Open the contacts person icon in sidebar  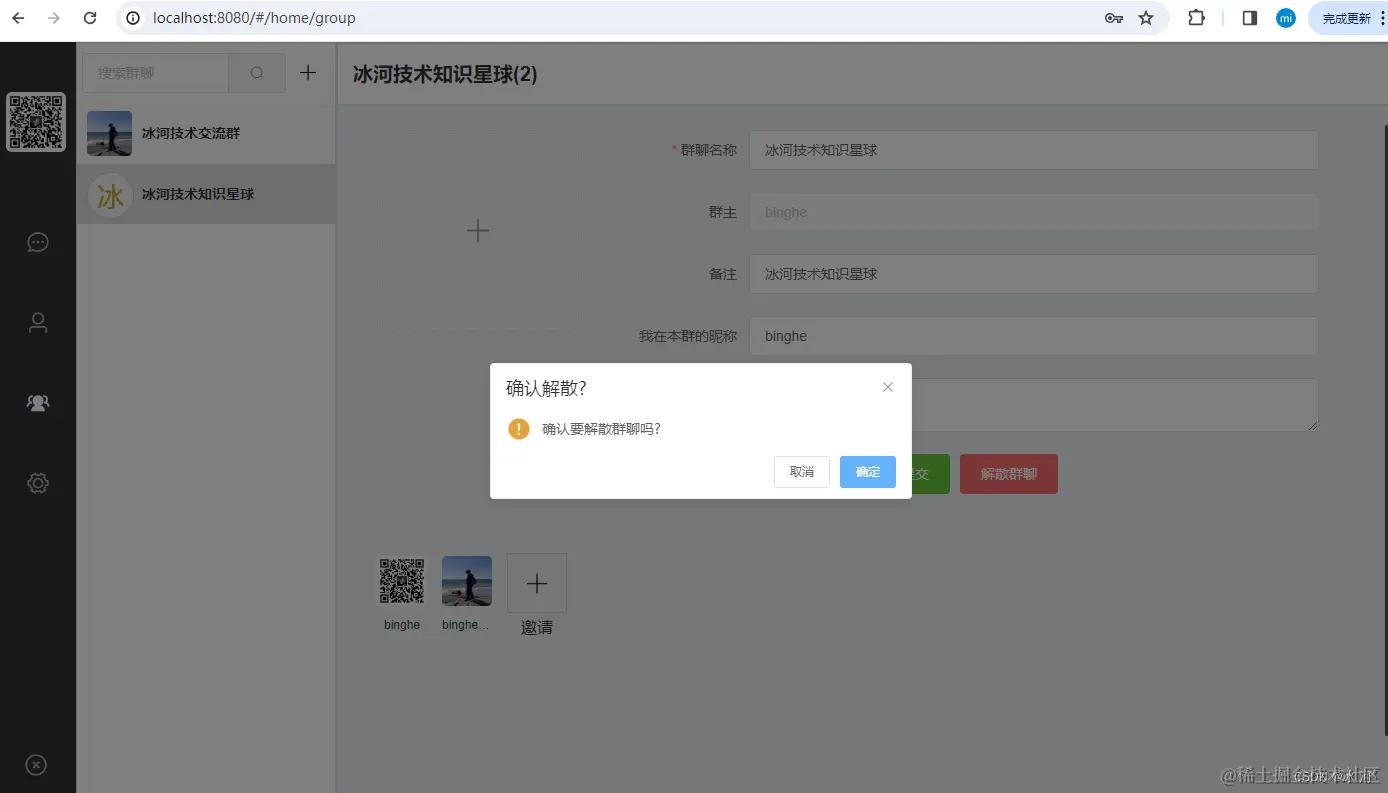pyautogui.click(x=37, y=322)
